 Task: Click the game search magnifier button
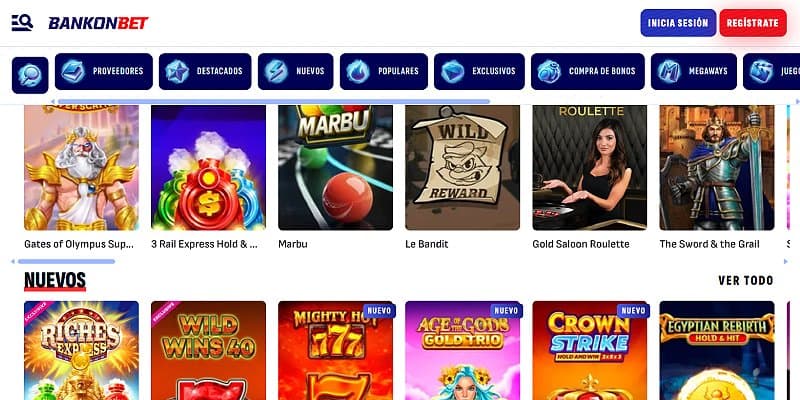tap(30, 75)
